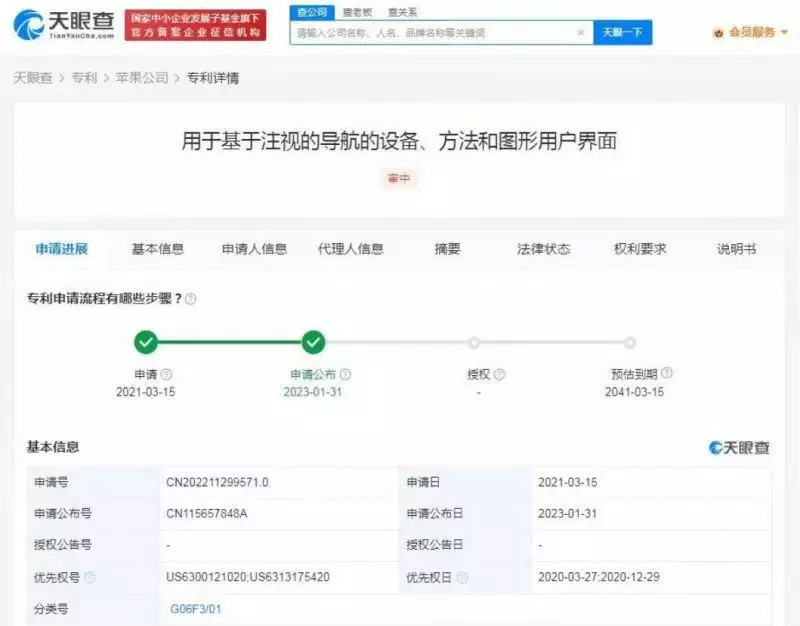Viewport: 800px width, 626px height.
Task: Click the 申请日 value 2021-03-15 in table
Action: click(x=567, y=482)
